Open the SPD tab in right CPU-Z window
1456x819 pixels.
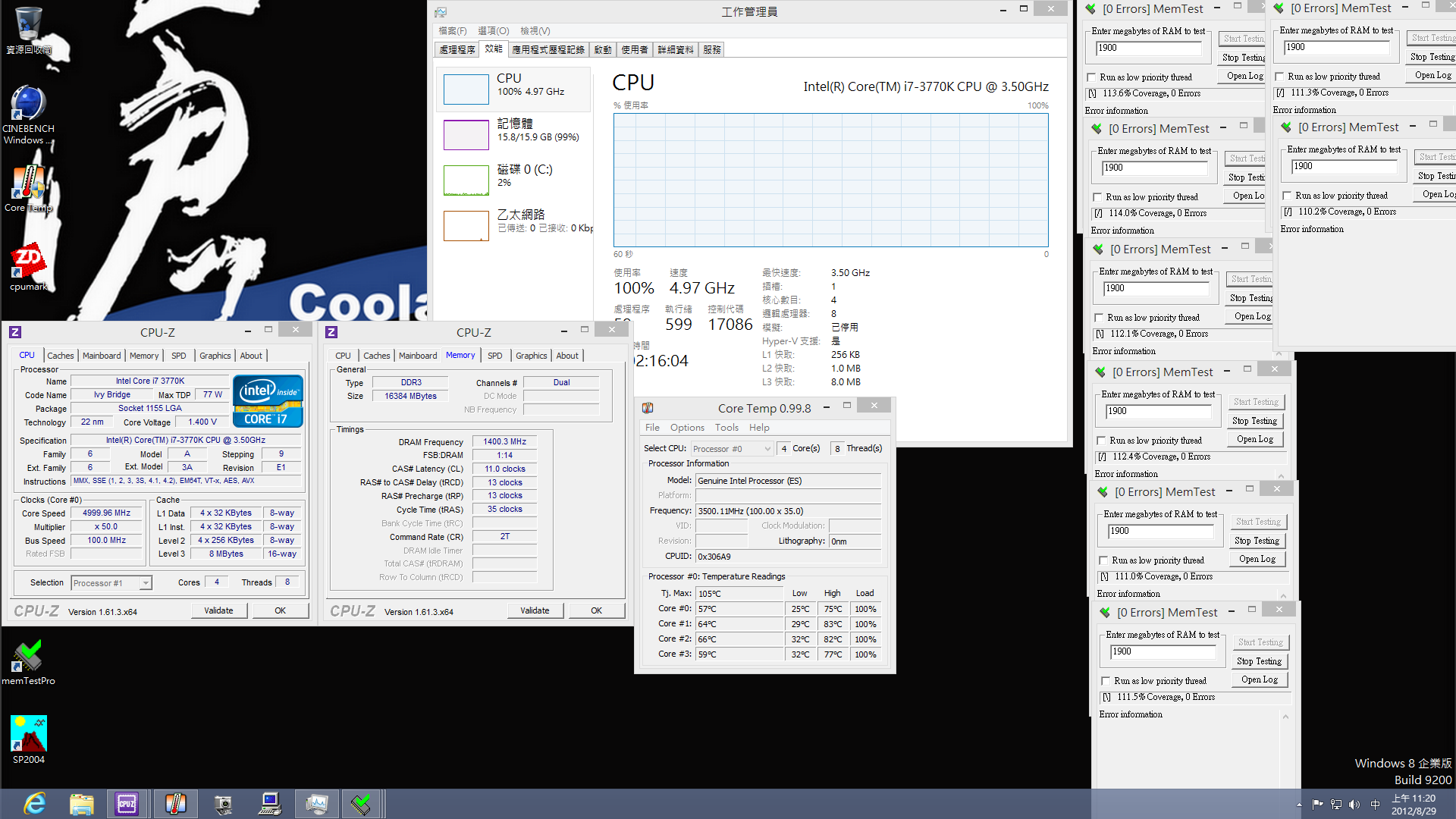[x=494, y=356]
